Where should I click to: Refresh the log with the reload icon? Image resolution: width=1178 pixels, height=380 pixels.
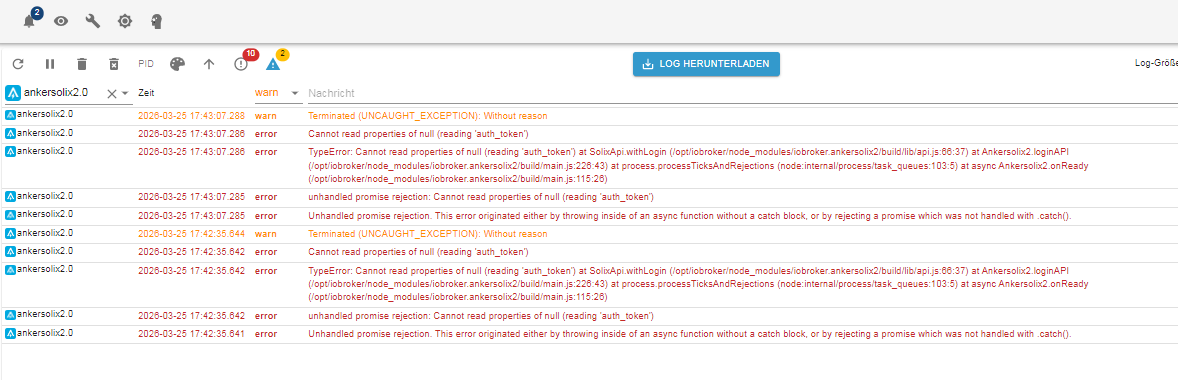tap(18, 64)
